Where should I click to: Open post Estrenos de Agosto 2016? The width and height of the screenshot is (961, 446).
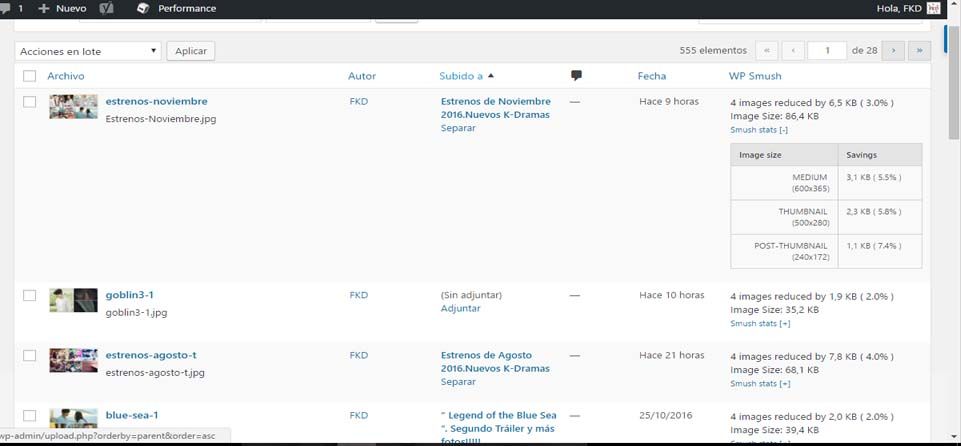coord(495,361)
